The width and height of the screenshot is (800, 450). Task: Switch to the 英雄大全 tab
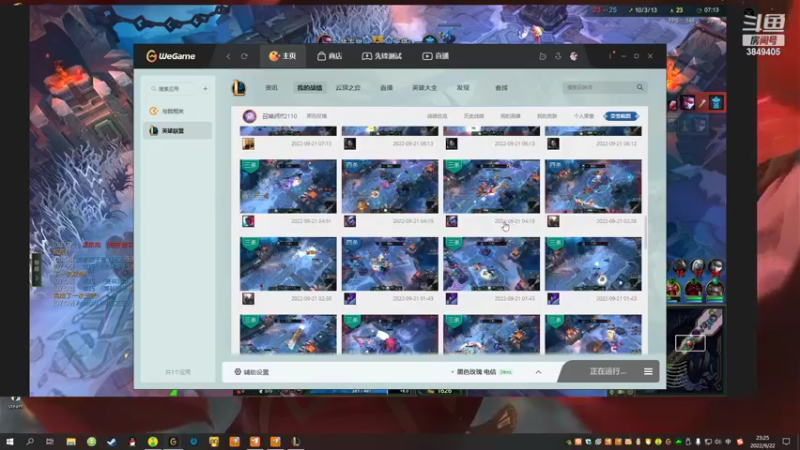424,88
